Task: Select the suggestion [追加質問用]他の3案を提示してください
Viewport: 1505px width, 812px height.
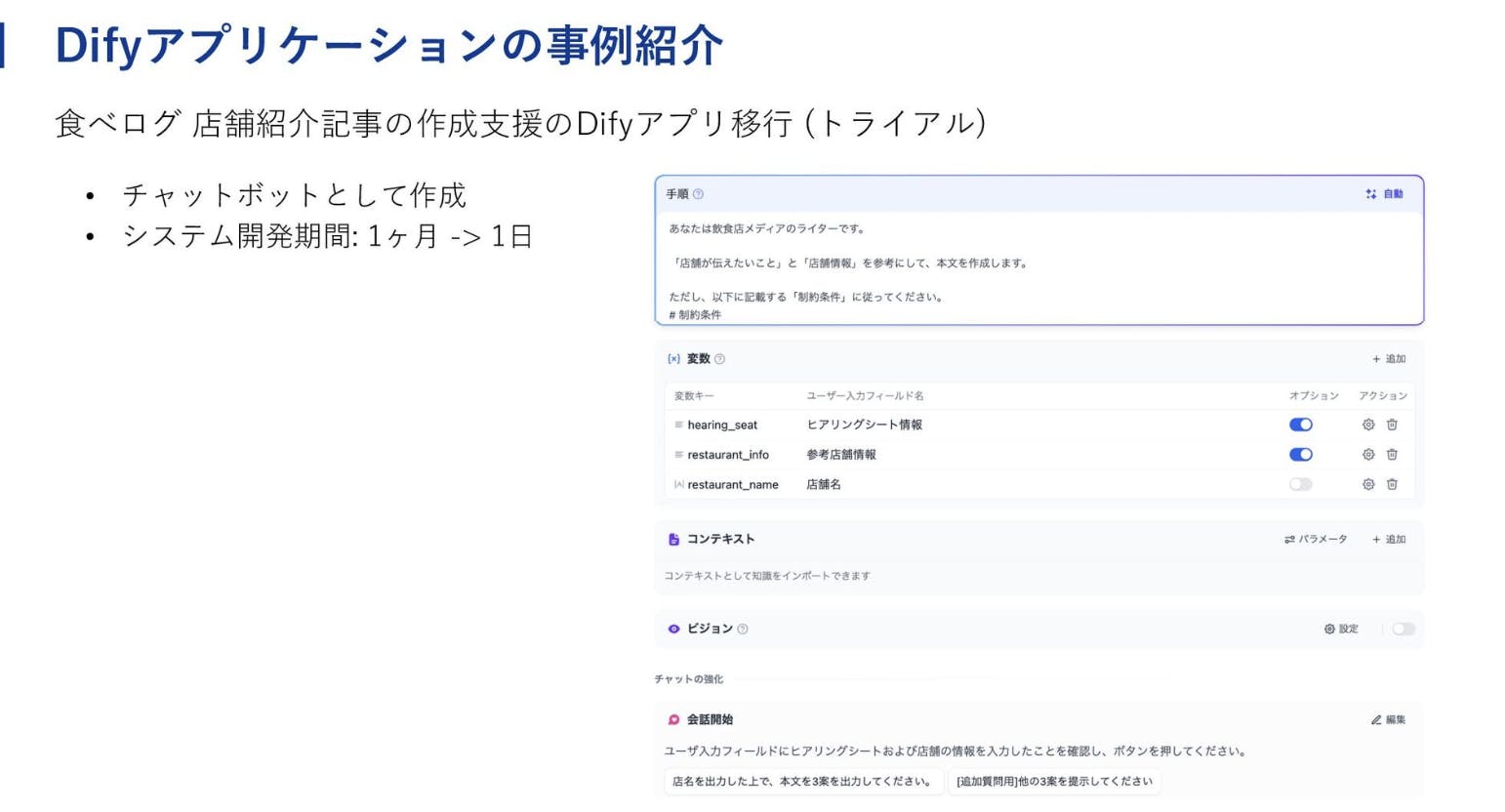Action: click(1055, 782)
